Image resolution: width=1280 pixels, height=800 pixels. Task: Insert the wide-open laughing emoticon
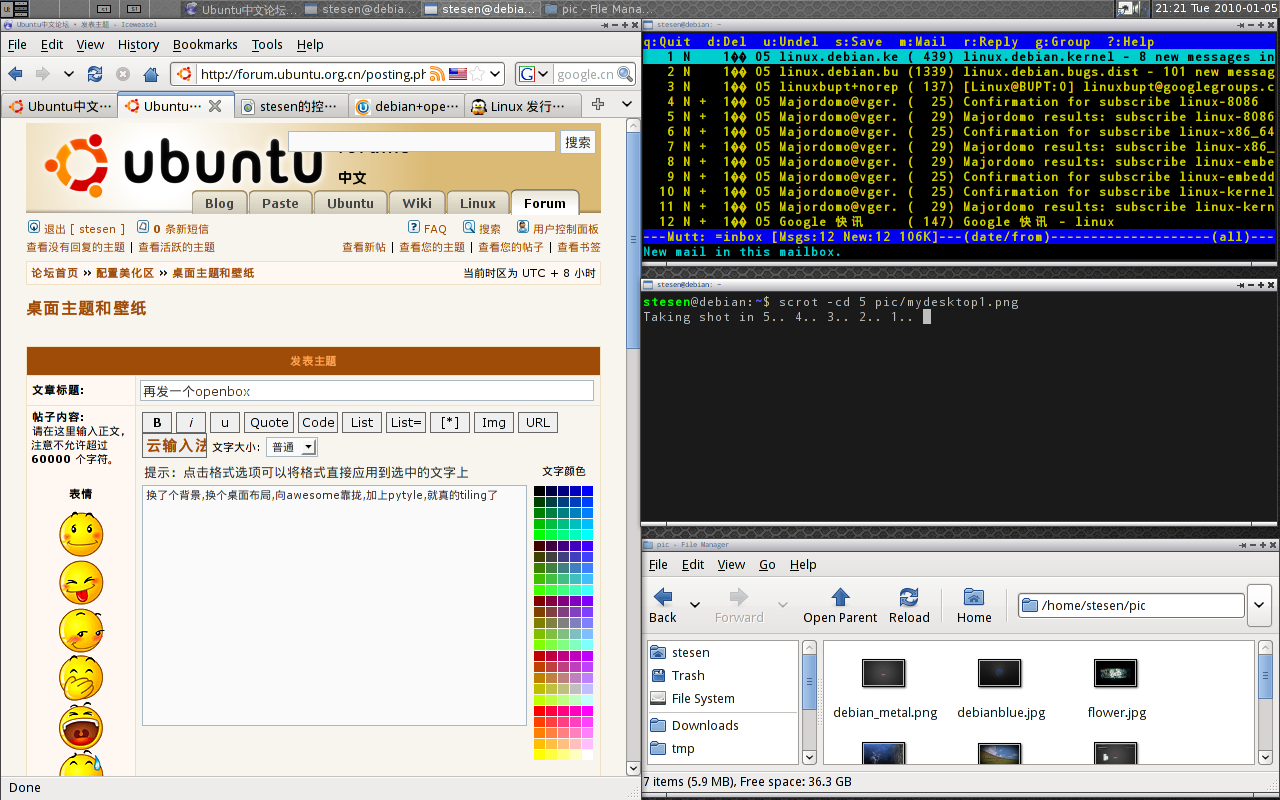click(x=81, y=727)
